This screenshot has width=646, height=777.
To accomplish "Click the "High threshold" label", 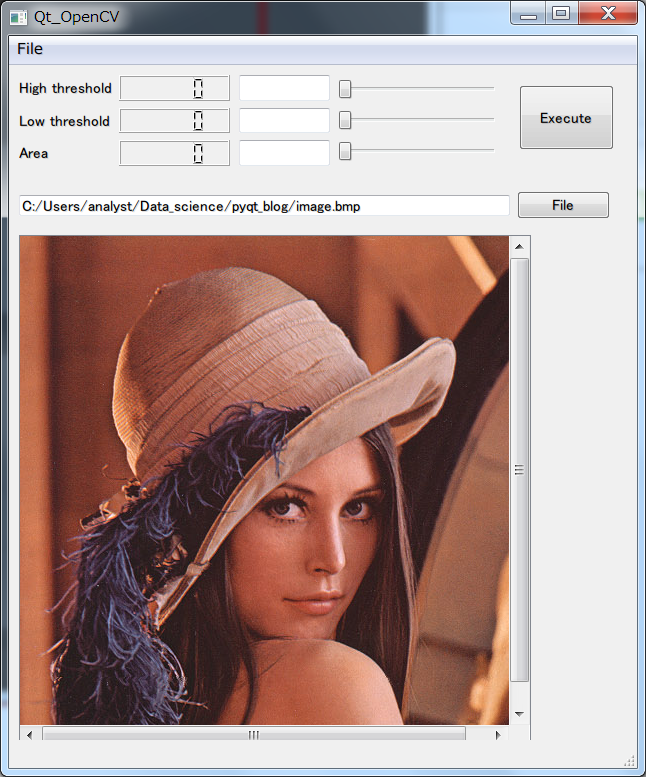I will point(65,88).
